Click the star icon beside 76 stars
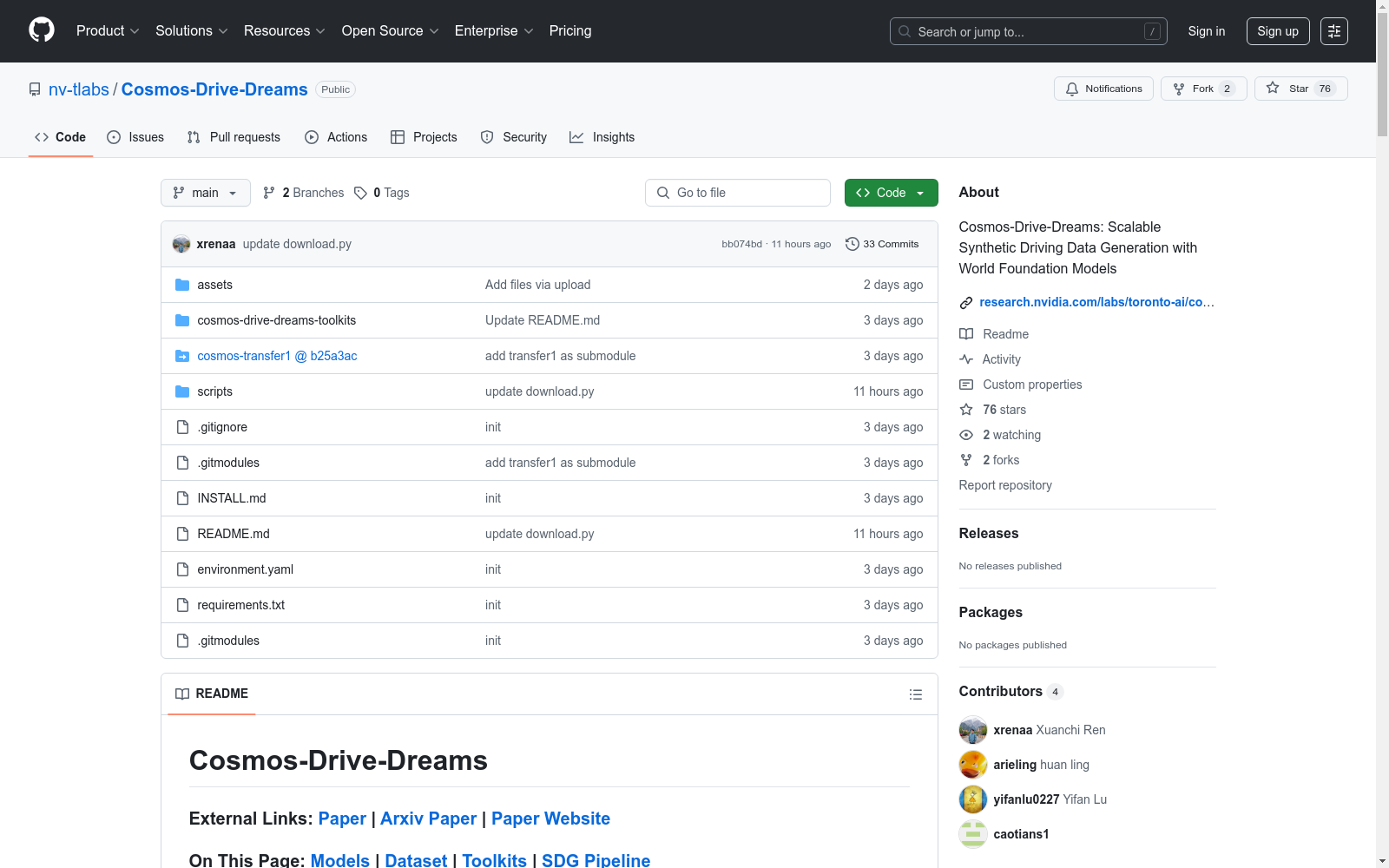The width and height of the screenshot is (1389, 868). (966, 410)
